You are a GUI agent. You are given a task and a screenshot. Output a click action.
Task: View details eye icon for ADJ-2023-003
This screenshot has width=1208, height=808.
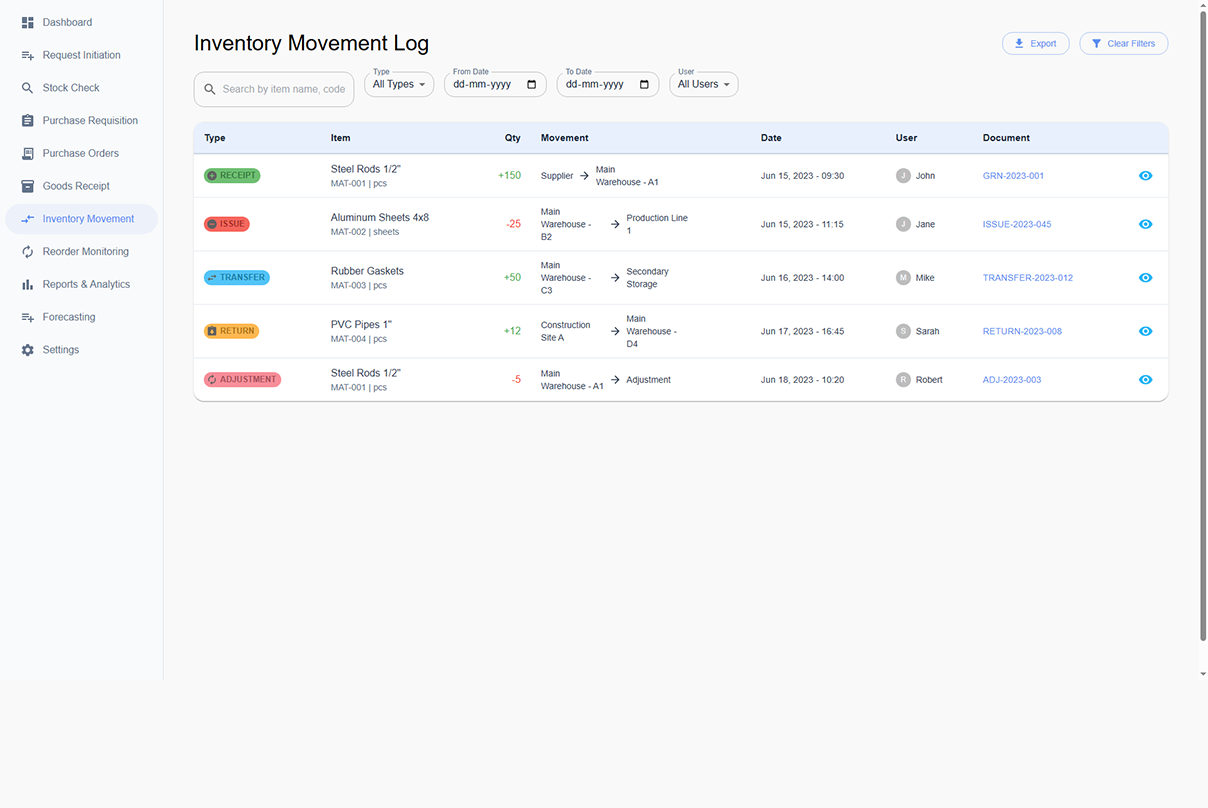point(1146,380)
